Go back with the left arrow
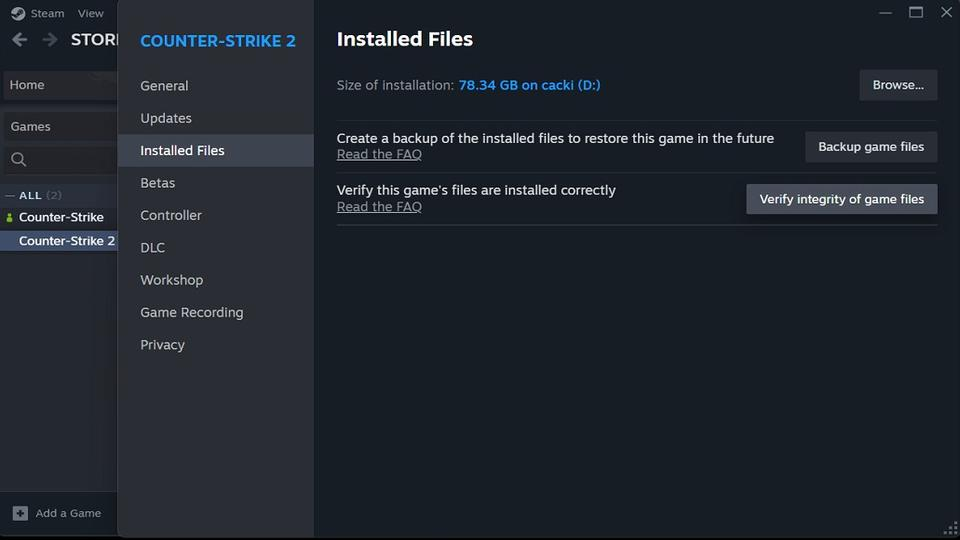 19,40
